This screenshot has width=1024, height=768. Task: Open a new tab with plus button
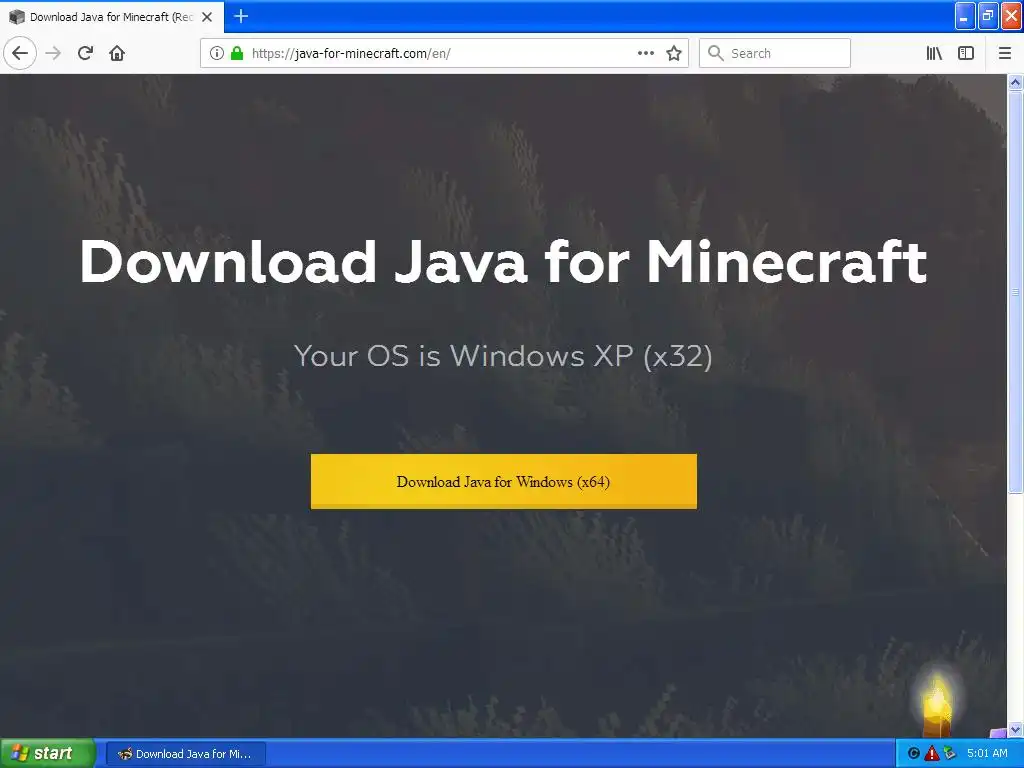pos(241,16)
